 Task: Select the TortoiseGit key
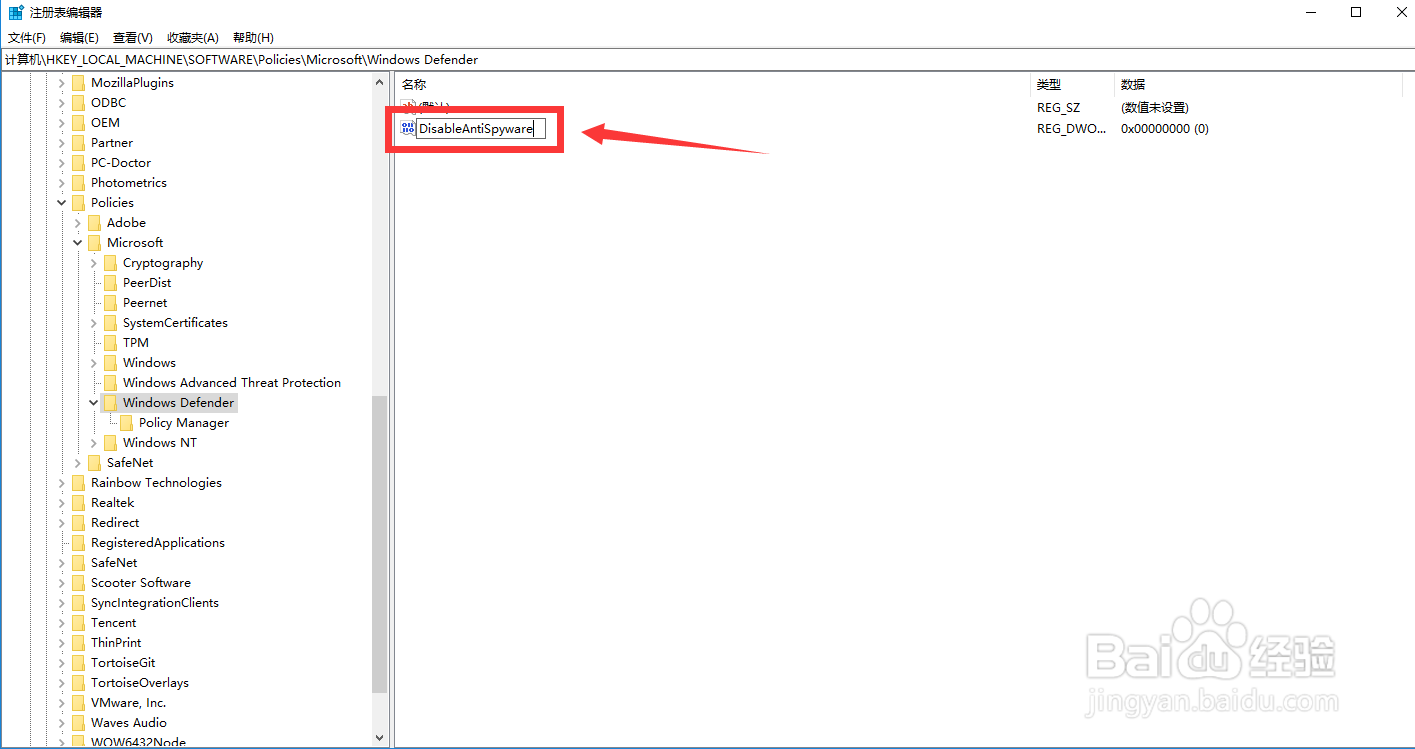123,662
